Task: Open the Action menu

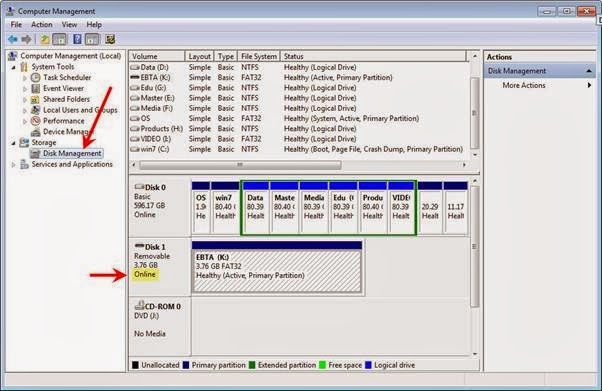Action: [41, 25]
